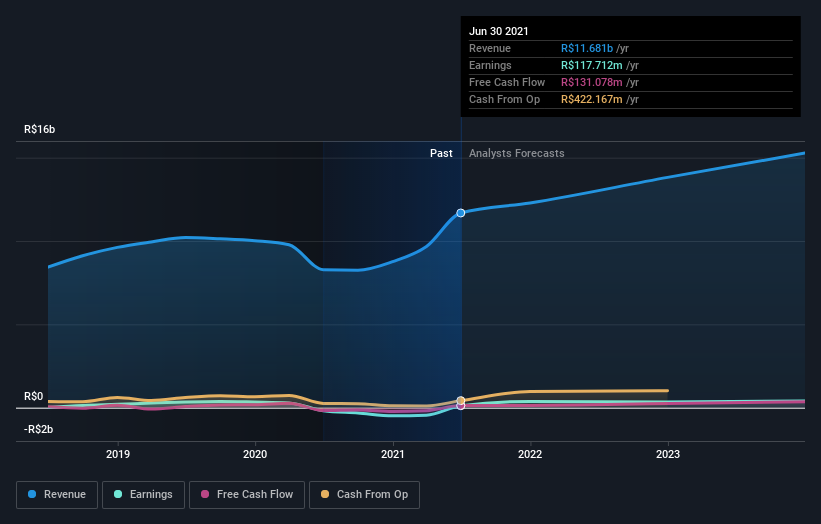Toggle the Free Cash Flow legend series
This screenshot has width=821, height=524.
247,495
